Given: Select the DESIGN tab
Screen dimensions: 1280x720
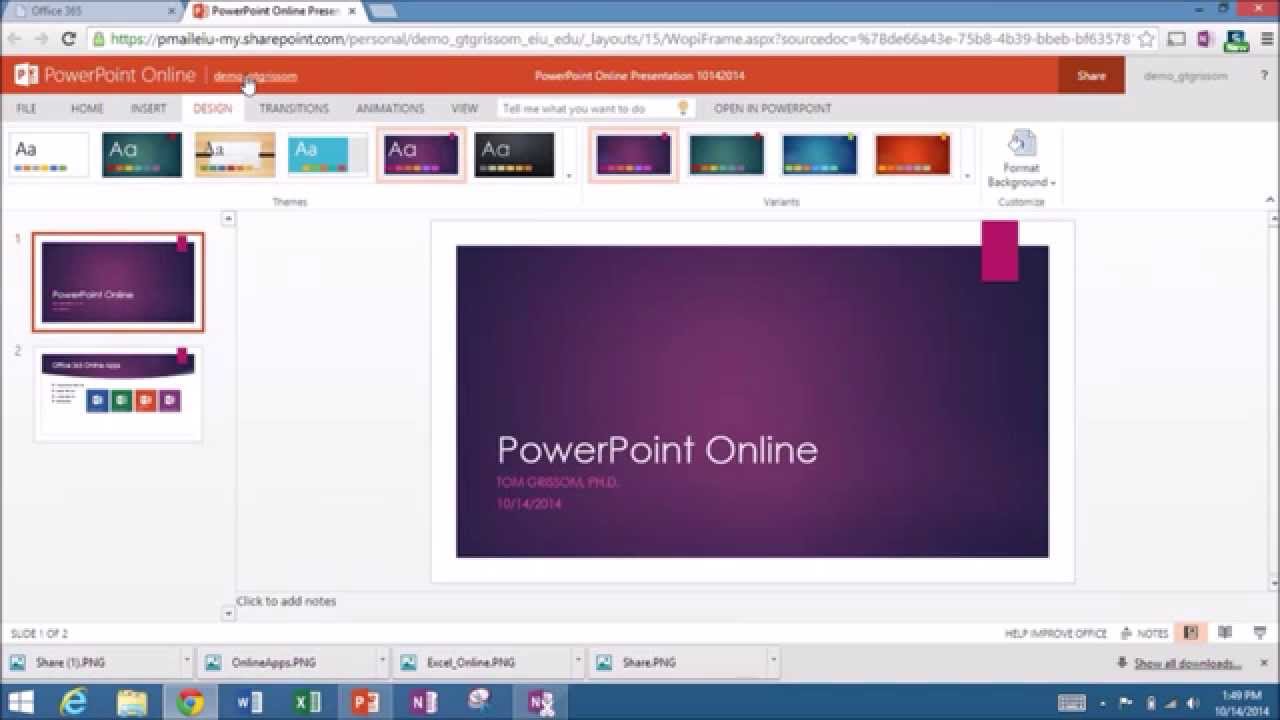Looking at the screenshot, I should pyautogui.click(x=212, y=108).
